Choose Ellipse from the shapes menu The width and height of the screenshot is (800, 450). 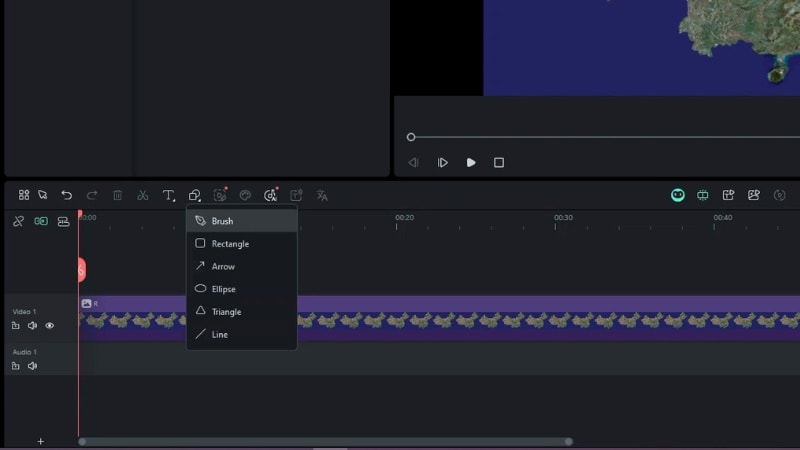point(242,289)
